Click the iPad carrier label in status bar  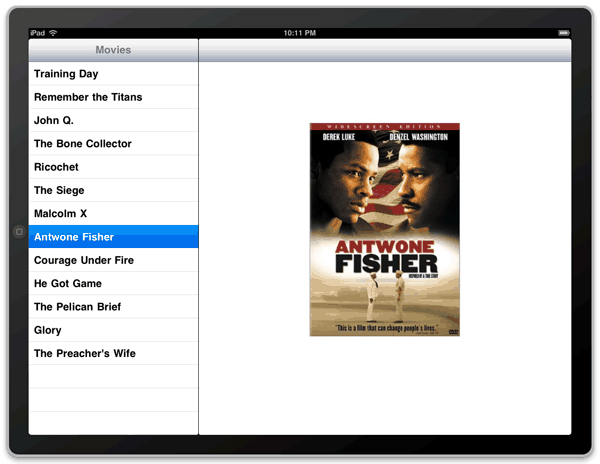coord(36,33)
